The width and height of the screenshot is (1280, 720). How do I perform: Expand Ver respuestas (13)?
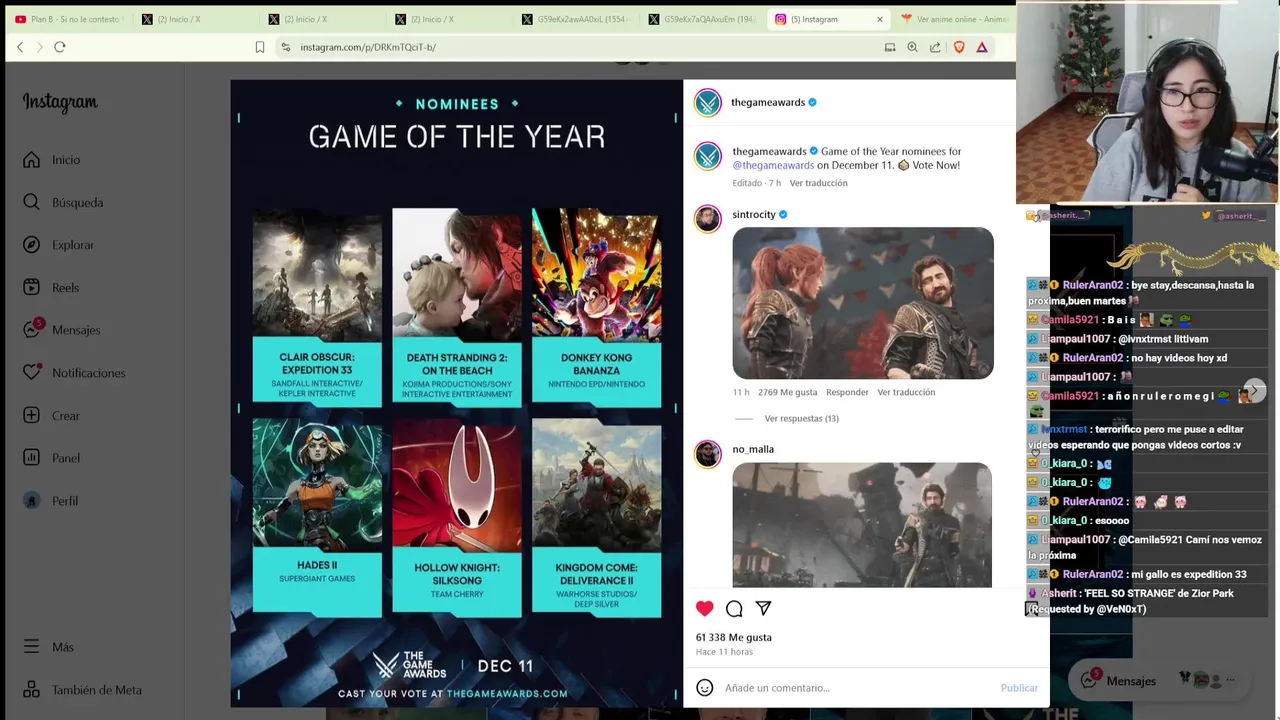point(801,418)
